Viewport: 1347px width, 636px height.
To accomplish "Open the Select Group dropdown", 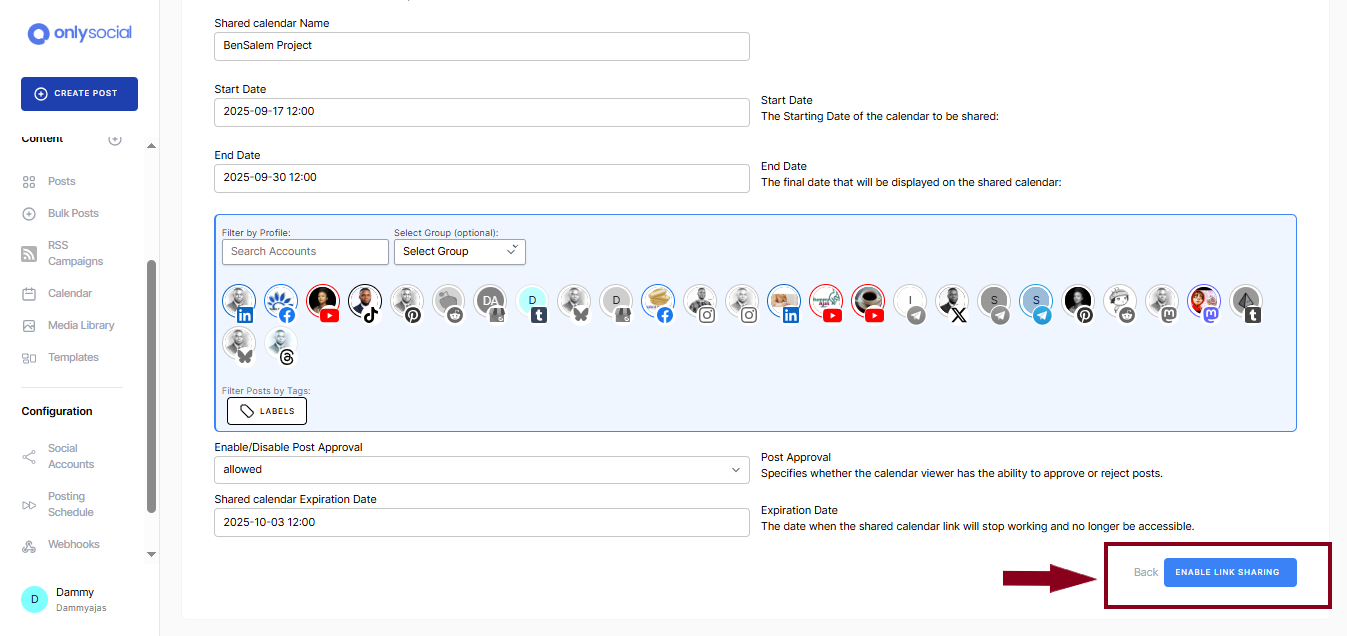I will 459,252.
